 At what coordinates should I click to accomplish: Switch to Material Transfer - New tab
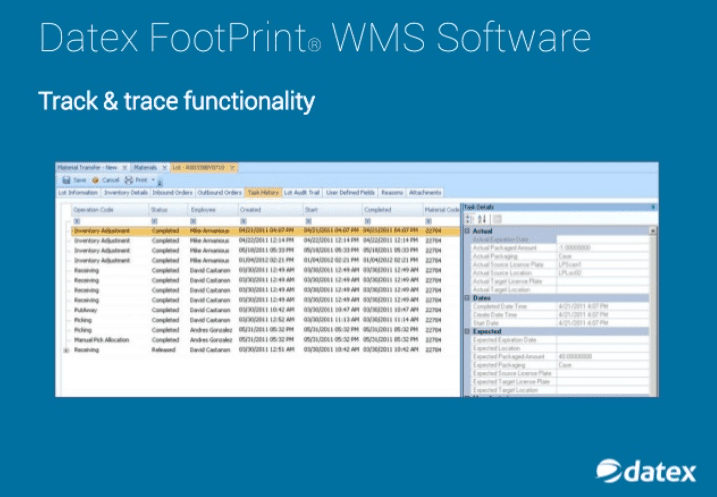87,168
